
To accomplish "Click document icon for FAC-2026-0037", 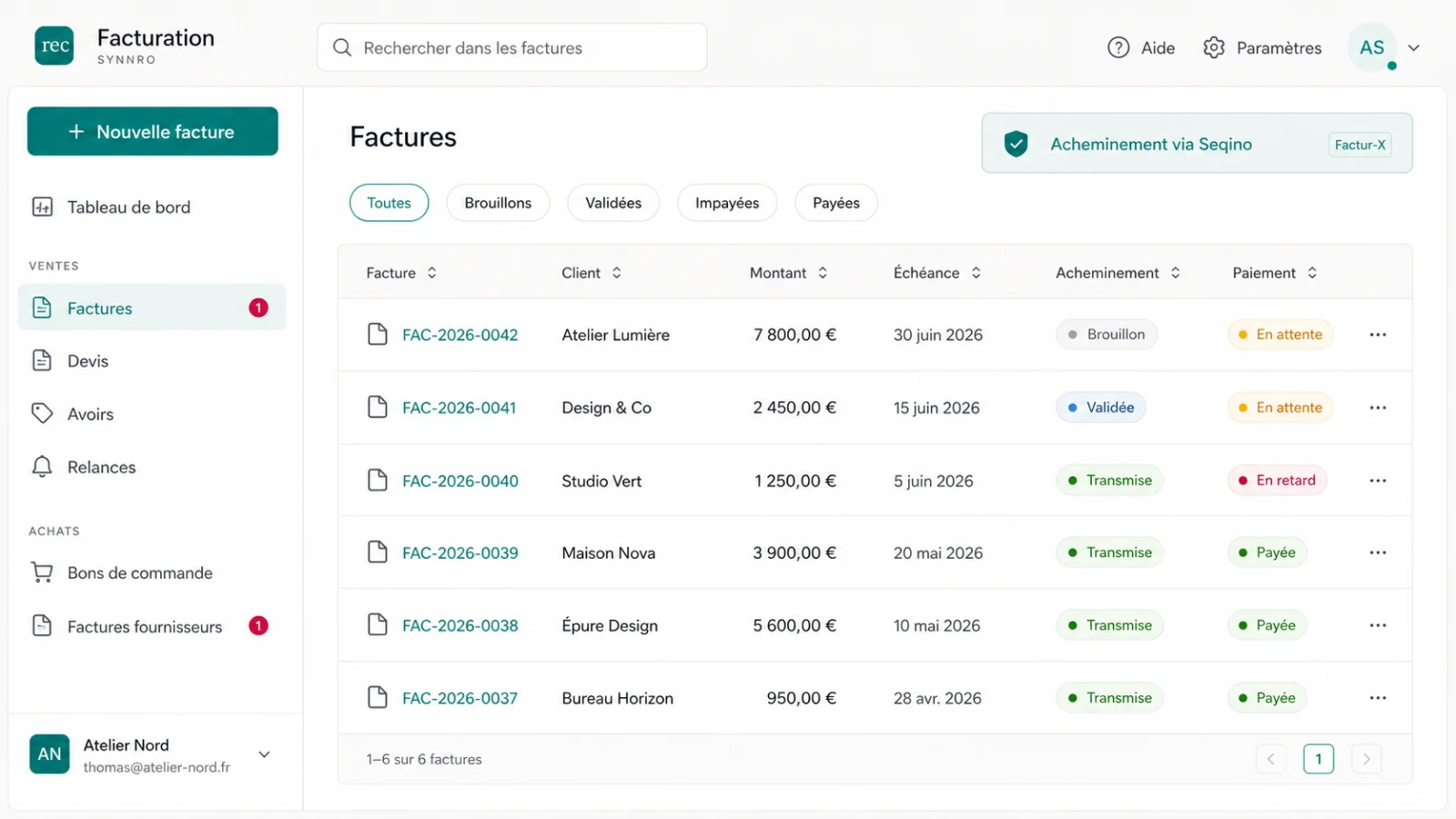I will tap(377, 697).
